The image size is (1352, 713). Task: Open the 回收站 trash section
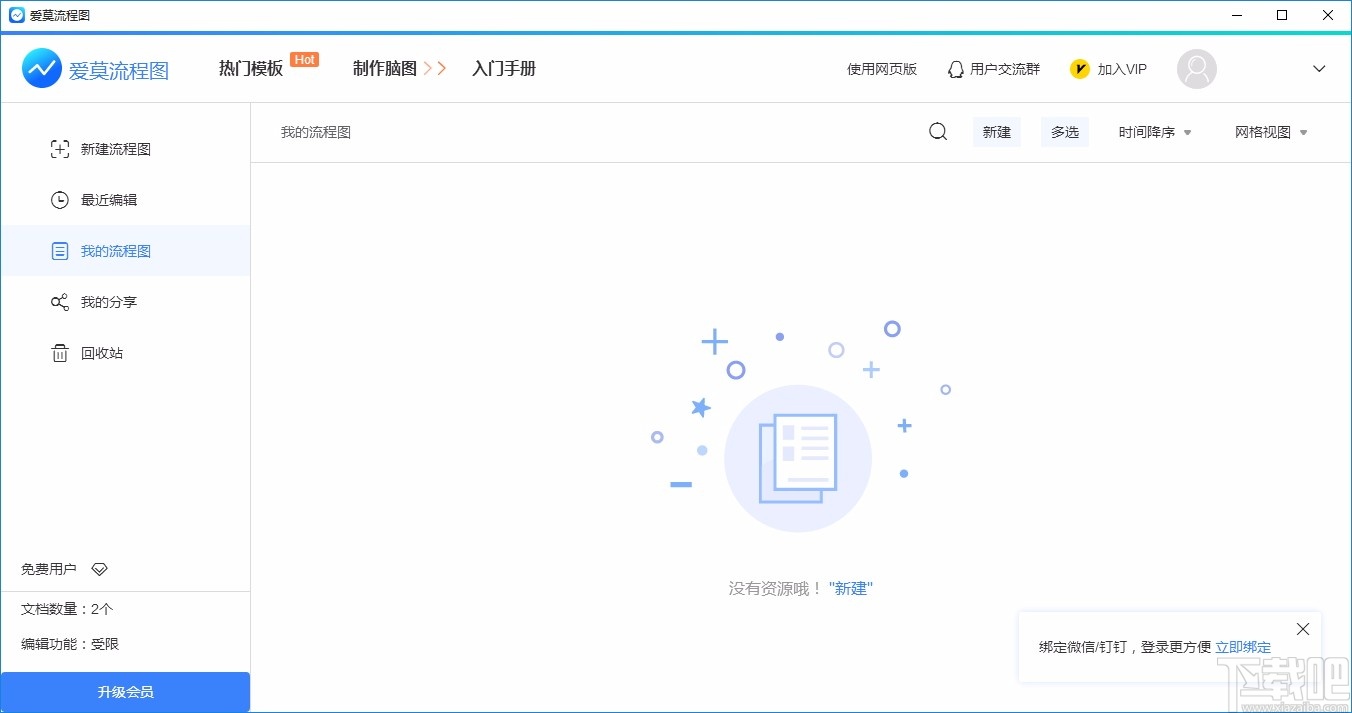click(60, 352)
